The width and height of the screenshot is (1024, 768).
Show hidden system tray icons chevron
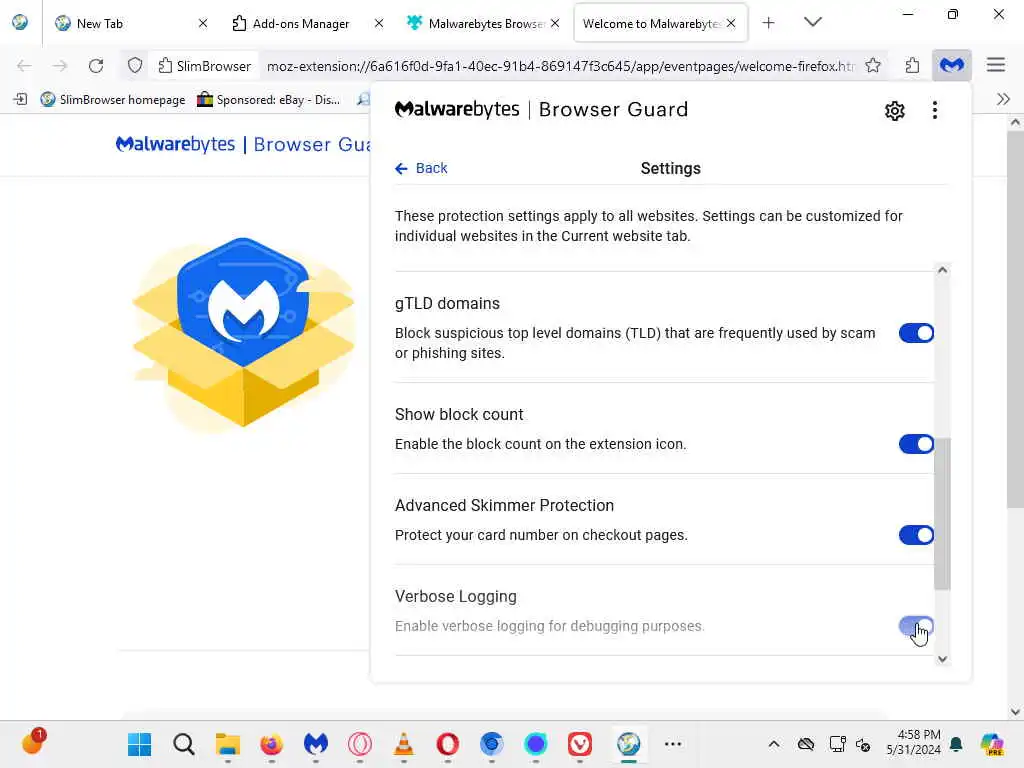pos(774,744)
